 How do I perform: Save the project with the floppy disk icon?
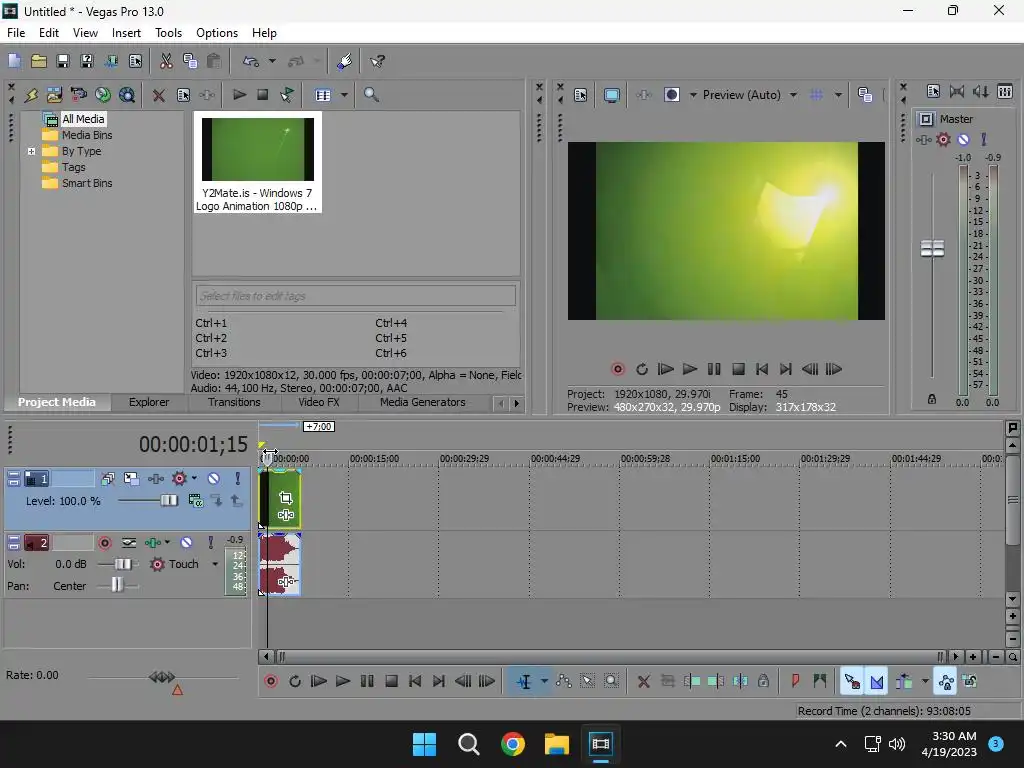coord(63,61)
